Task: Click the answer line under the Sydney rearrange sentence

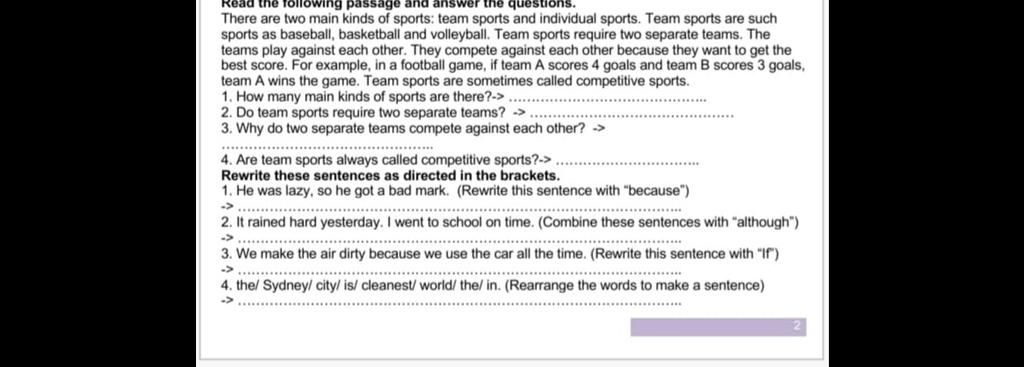Action: pyautogui.click(x=459, y=304)
